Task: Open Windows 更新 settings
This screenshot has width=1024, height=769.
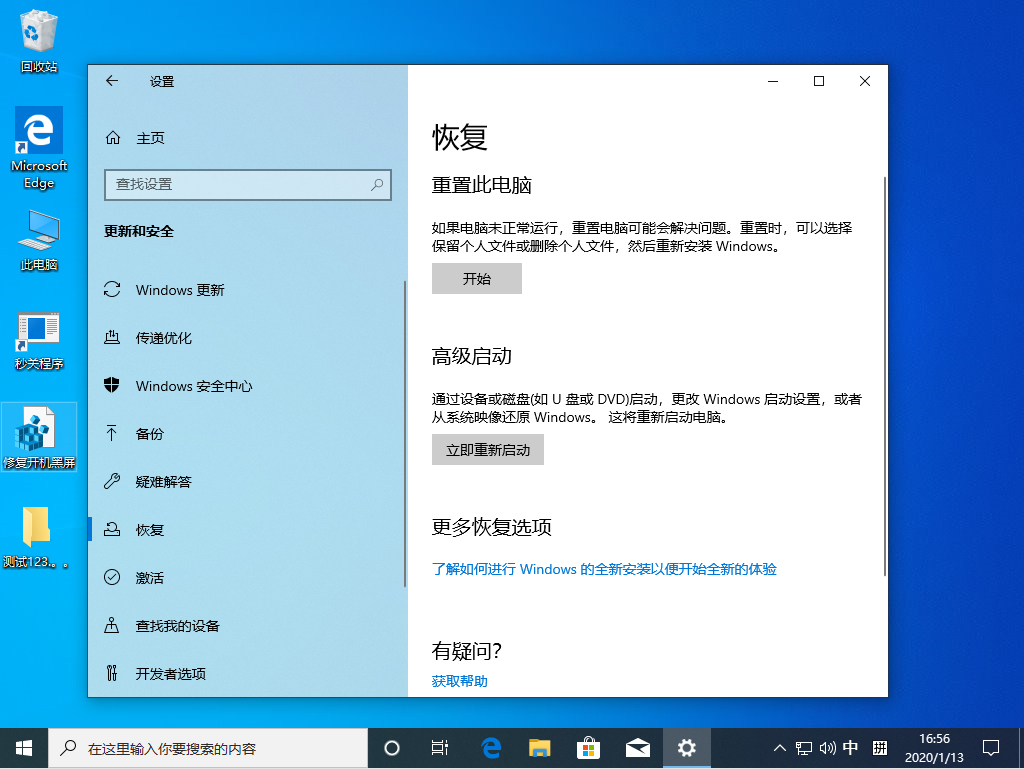Action: [x=180, y=290]
